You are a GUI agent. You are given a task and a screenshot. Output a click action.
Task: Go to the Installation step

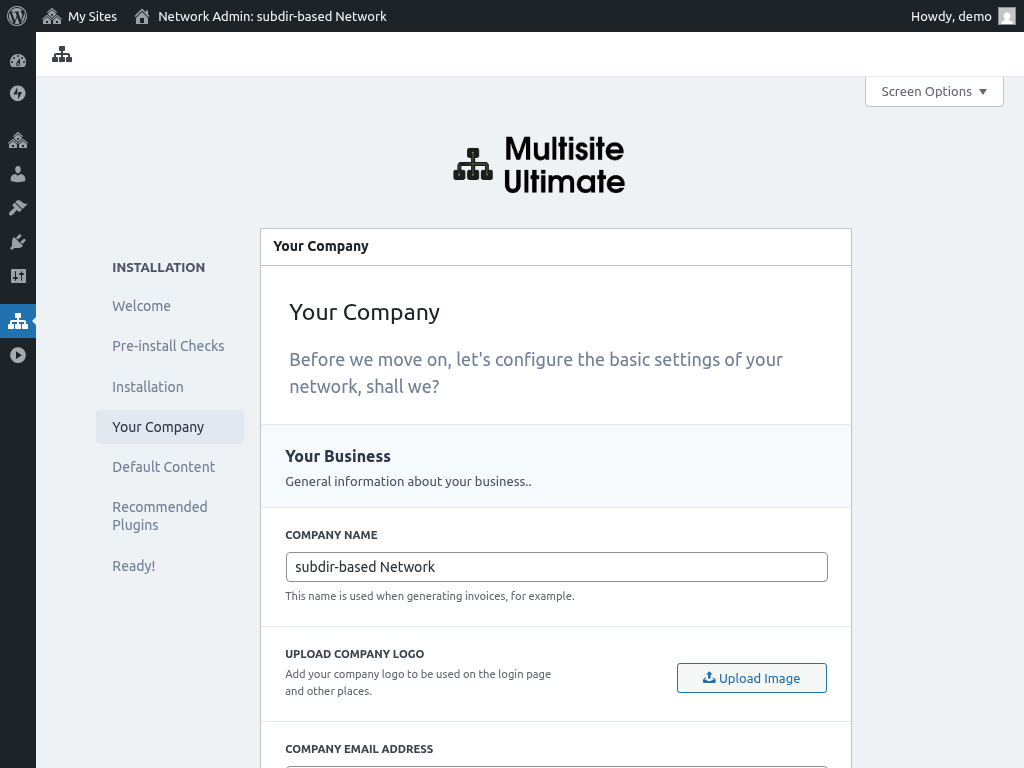(148, 387)
